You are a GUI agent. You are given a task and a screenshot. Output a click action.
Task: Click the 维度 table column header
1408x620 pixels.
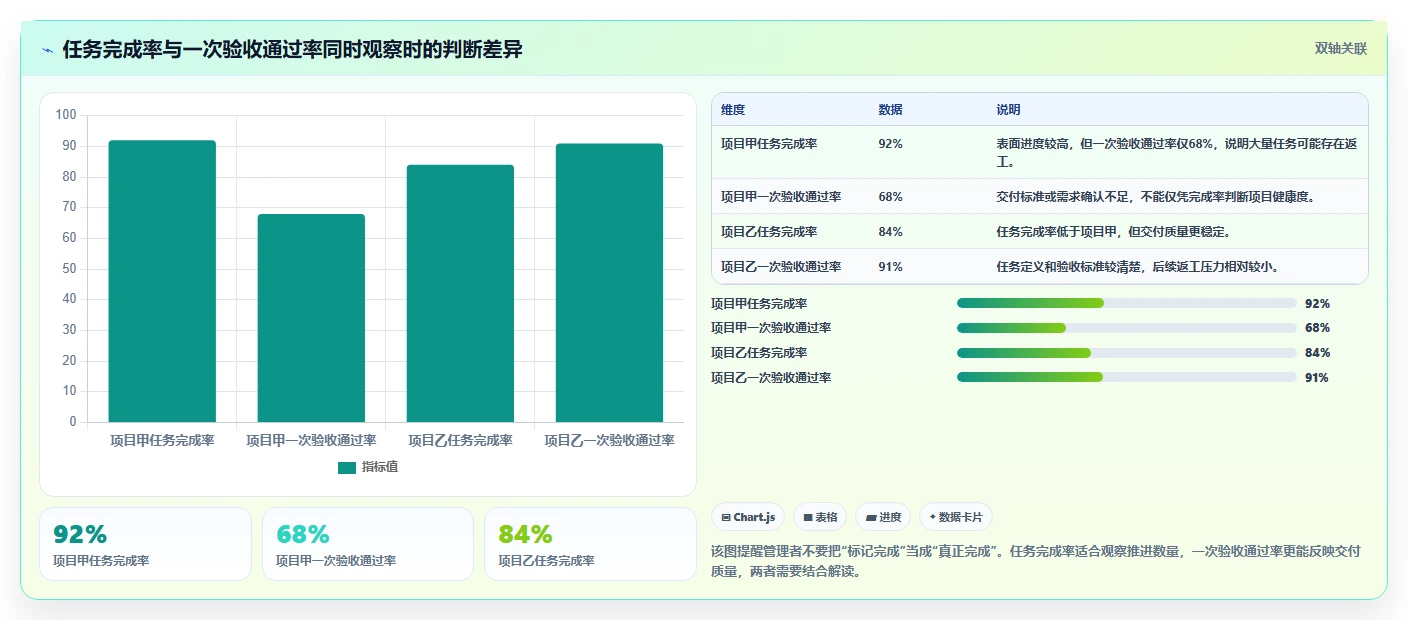click(x=733, y=109)
